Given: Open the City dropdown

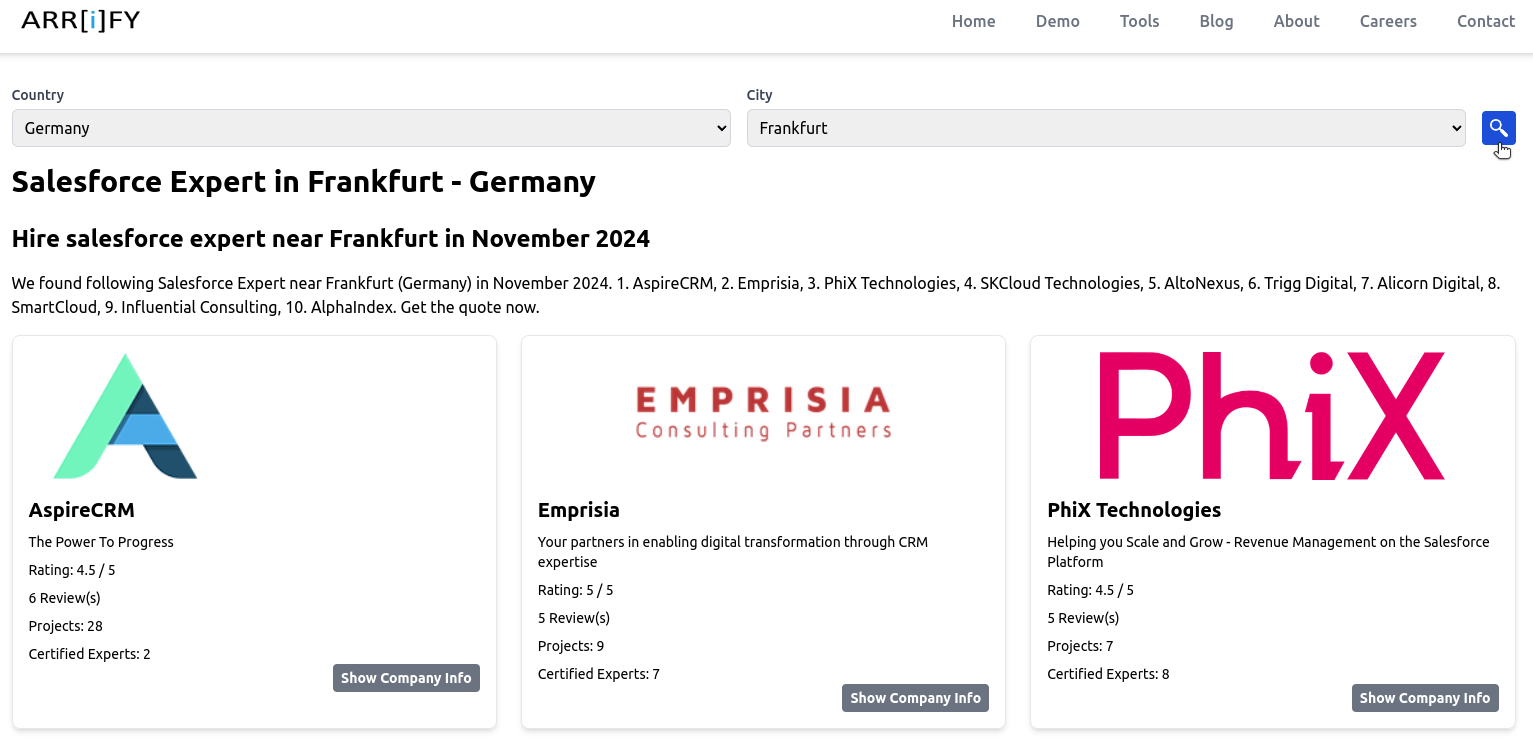Looking at the screenshot, I should (1106, 128).
